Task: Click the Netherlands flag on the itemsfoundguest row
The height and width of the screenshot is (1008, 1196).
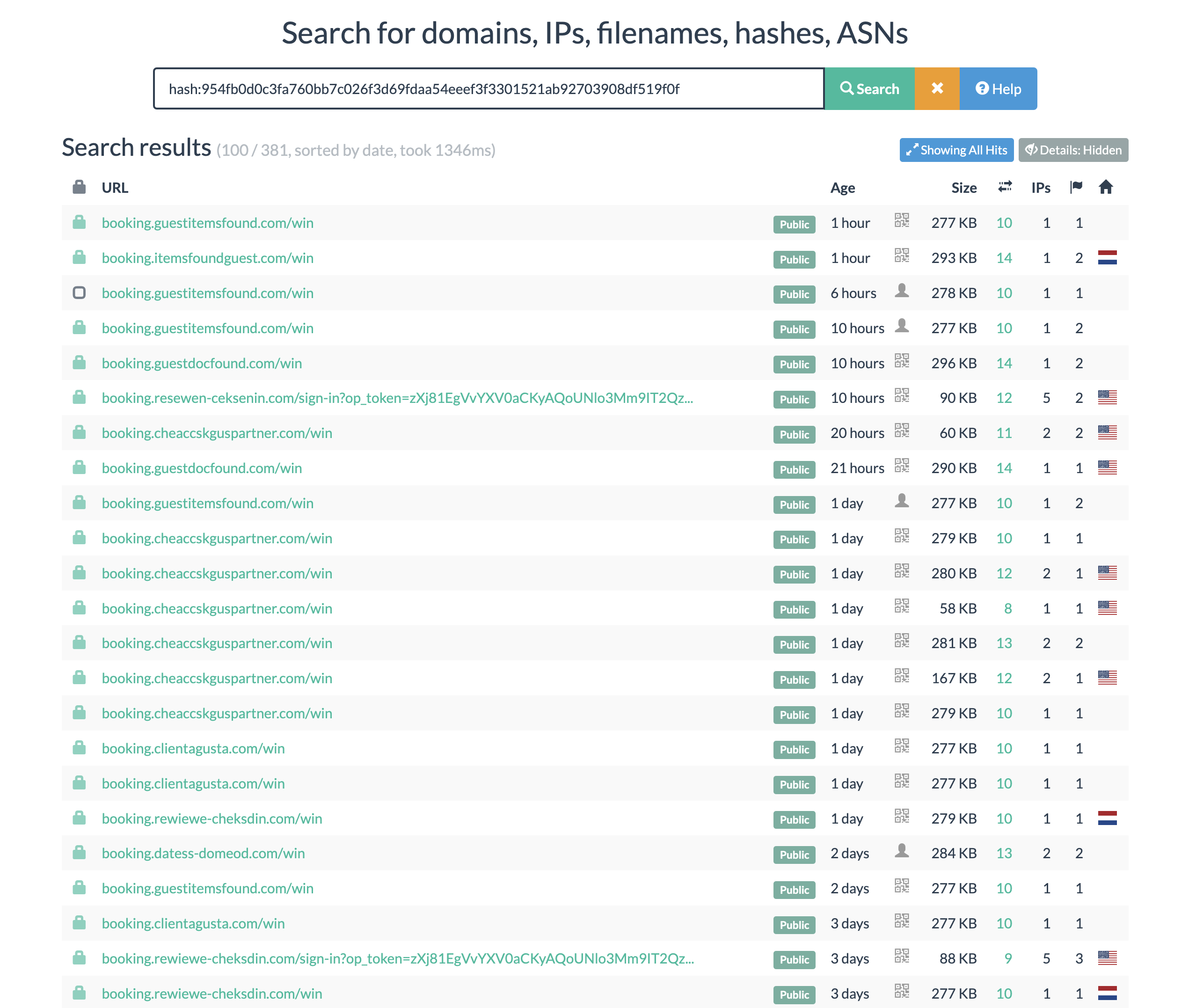Action: pos(1107,258)
